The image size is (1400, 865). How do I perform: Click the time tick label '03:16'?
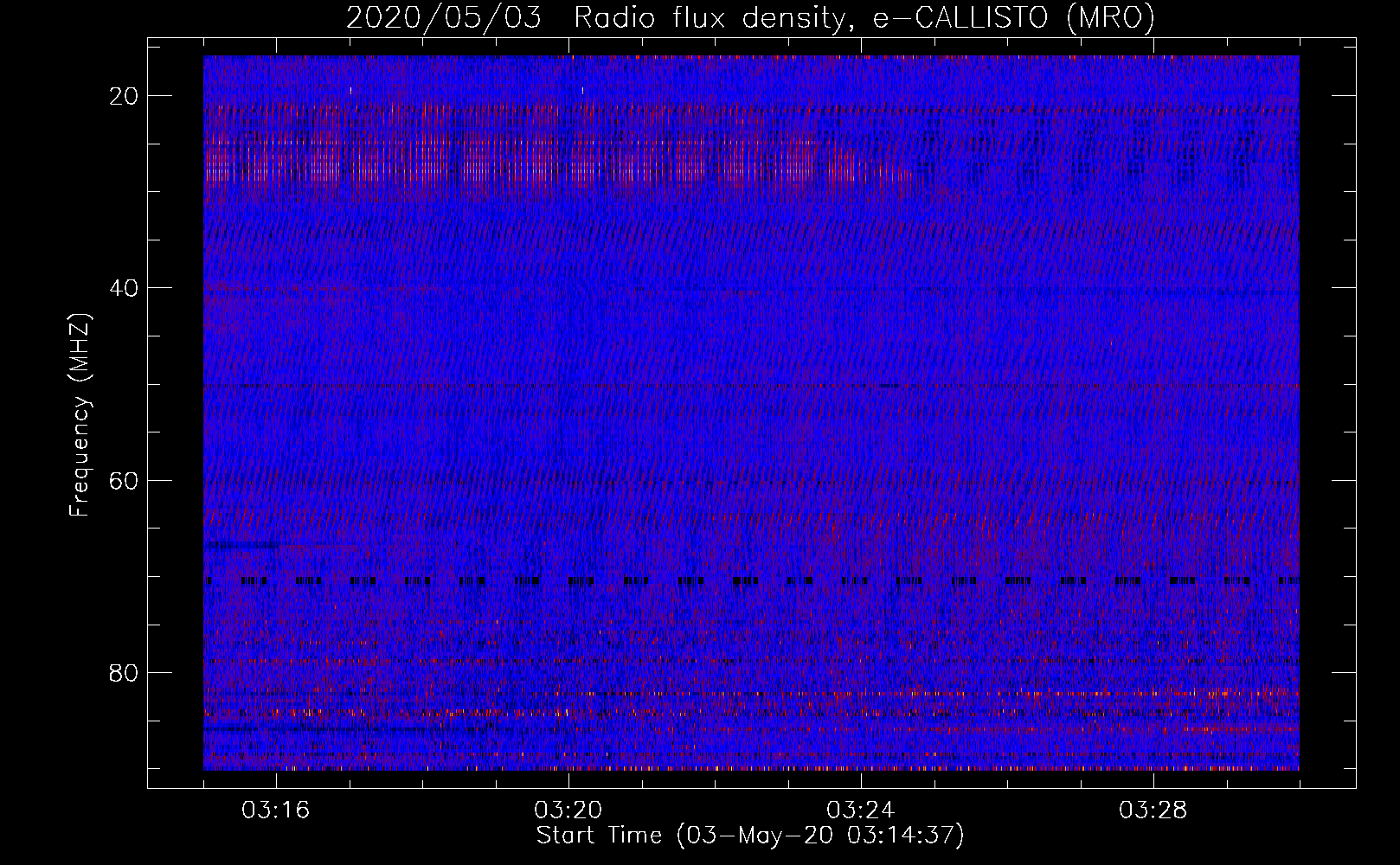[276, 811]
